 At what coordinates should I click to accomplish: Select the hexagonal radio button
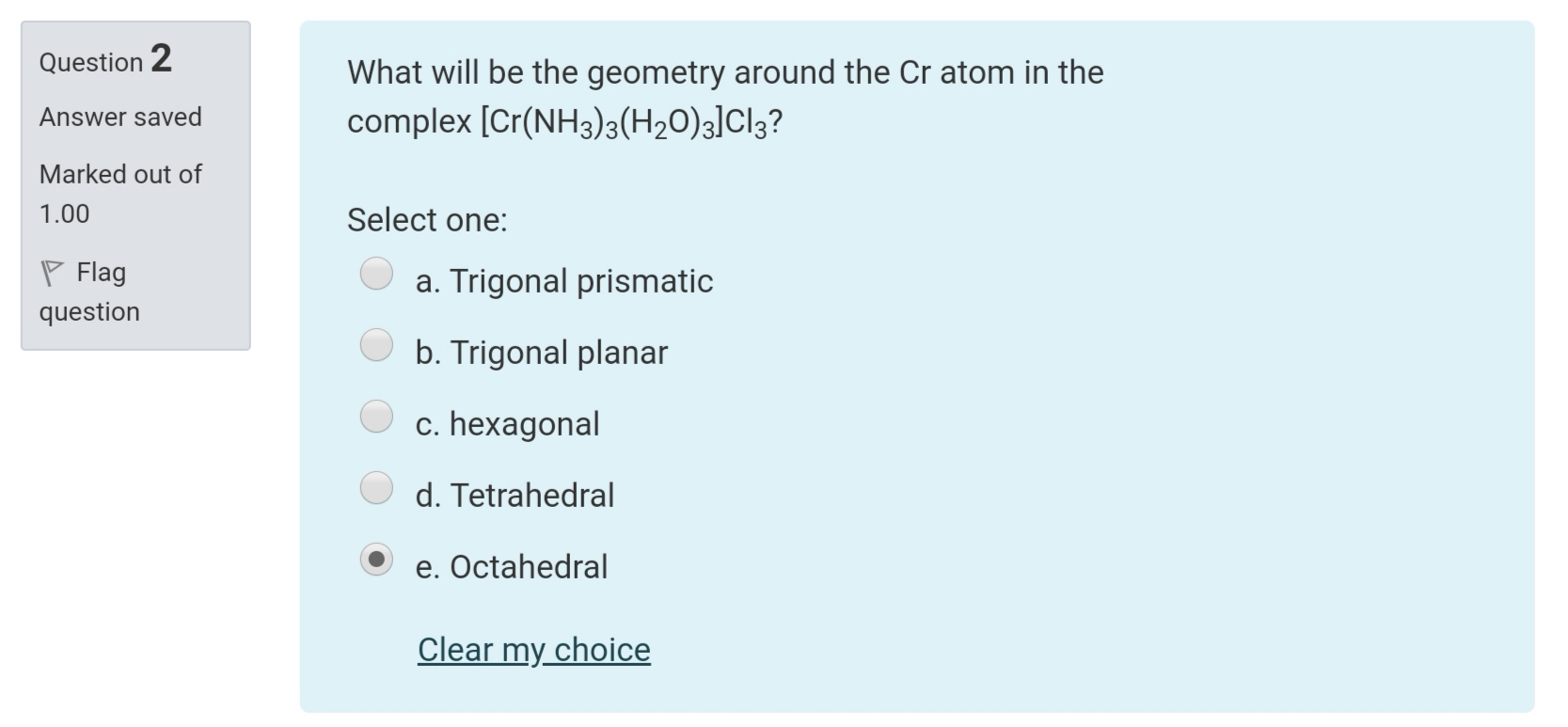point(376,416)
